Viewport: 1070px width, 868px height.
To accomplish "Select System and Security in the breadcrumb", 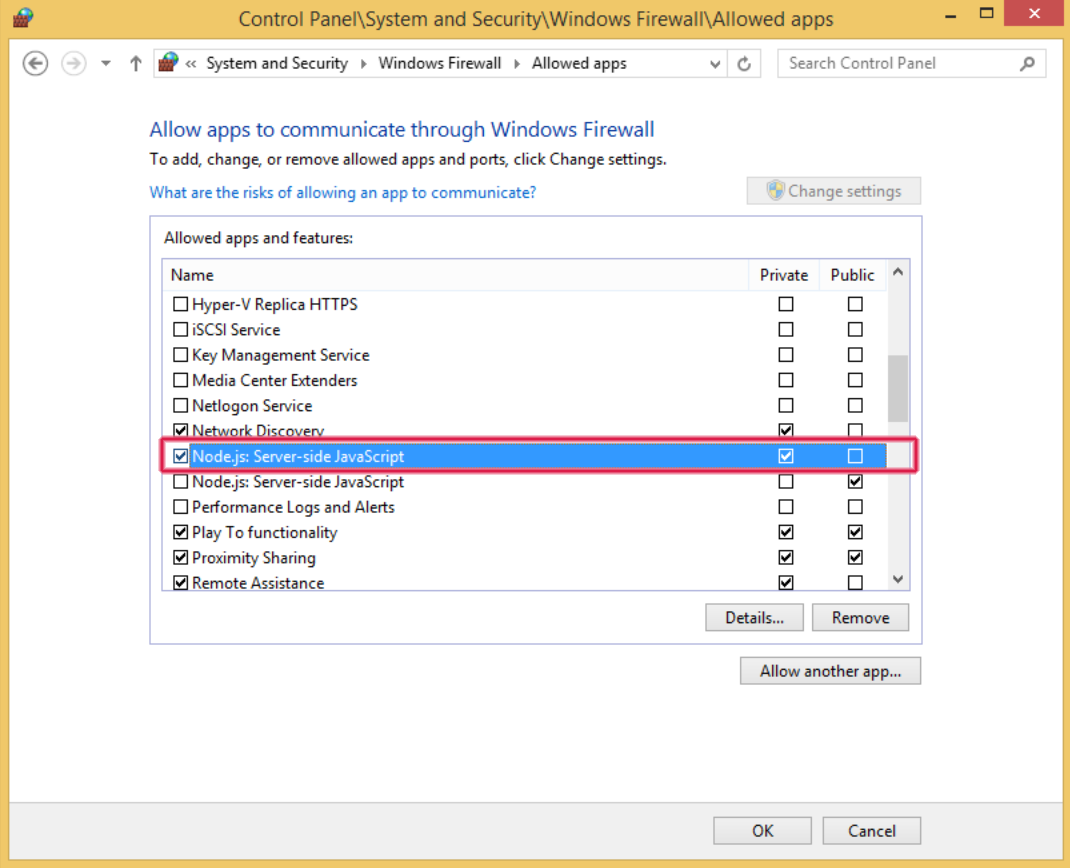I will tap(277, 63).
